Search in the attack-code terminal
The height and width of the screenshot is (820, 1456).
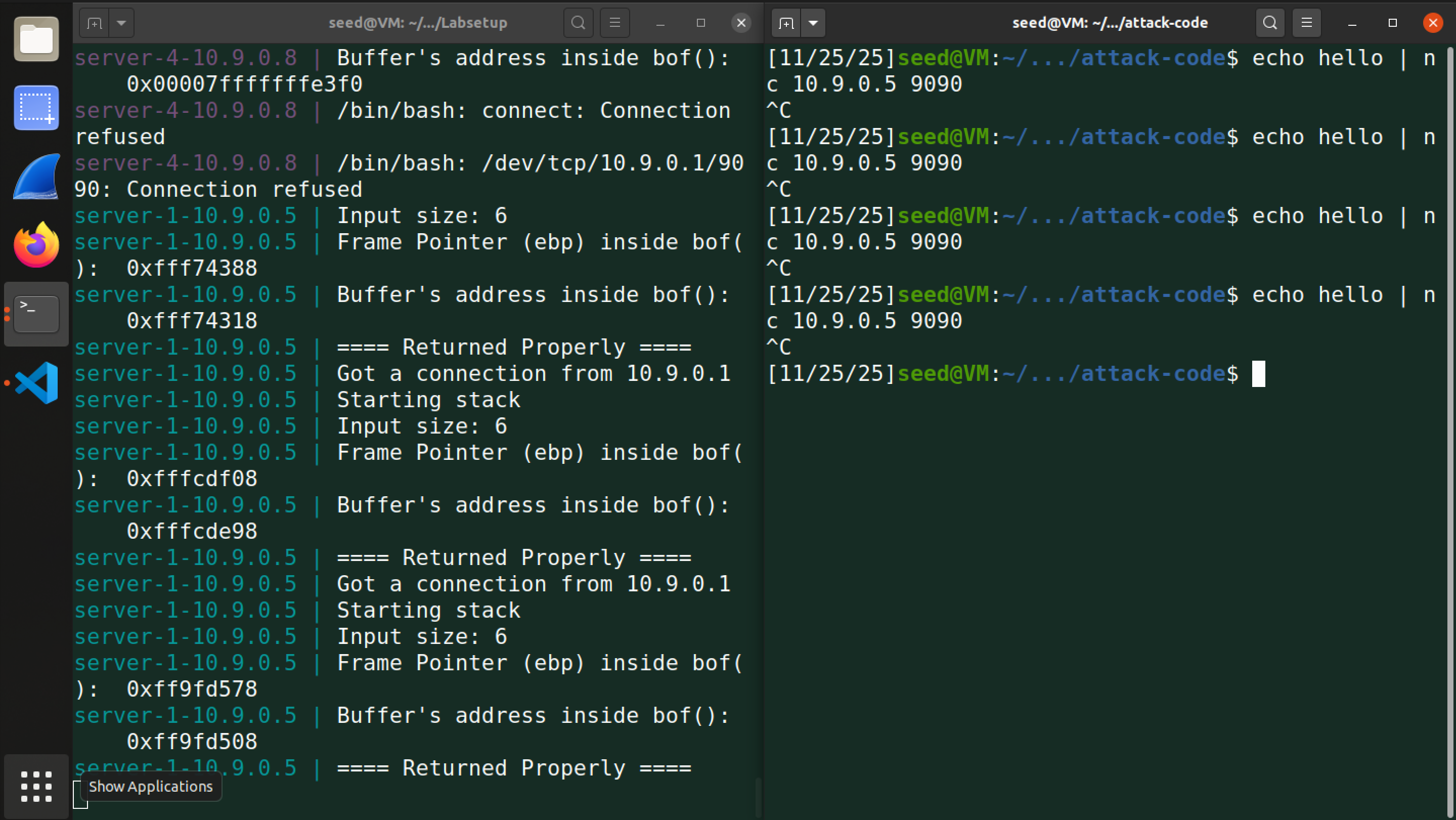pyautogui.click(x=1269, y=23)
